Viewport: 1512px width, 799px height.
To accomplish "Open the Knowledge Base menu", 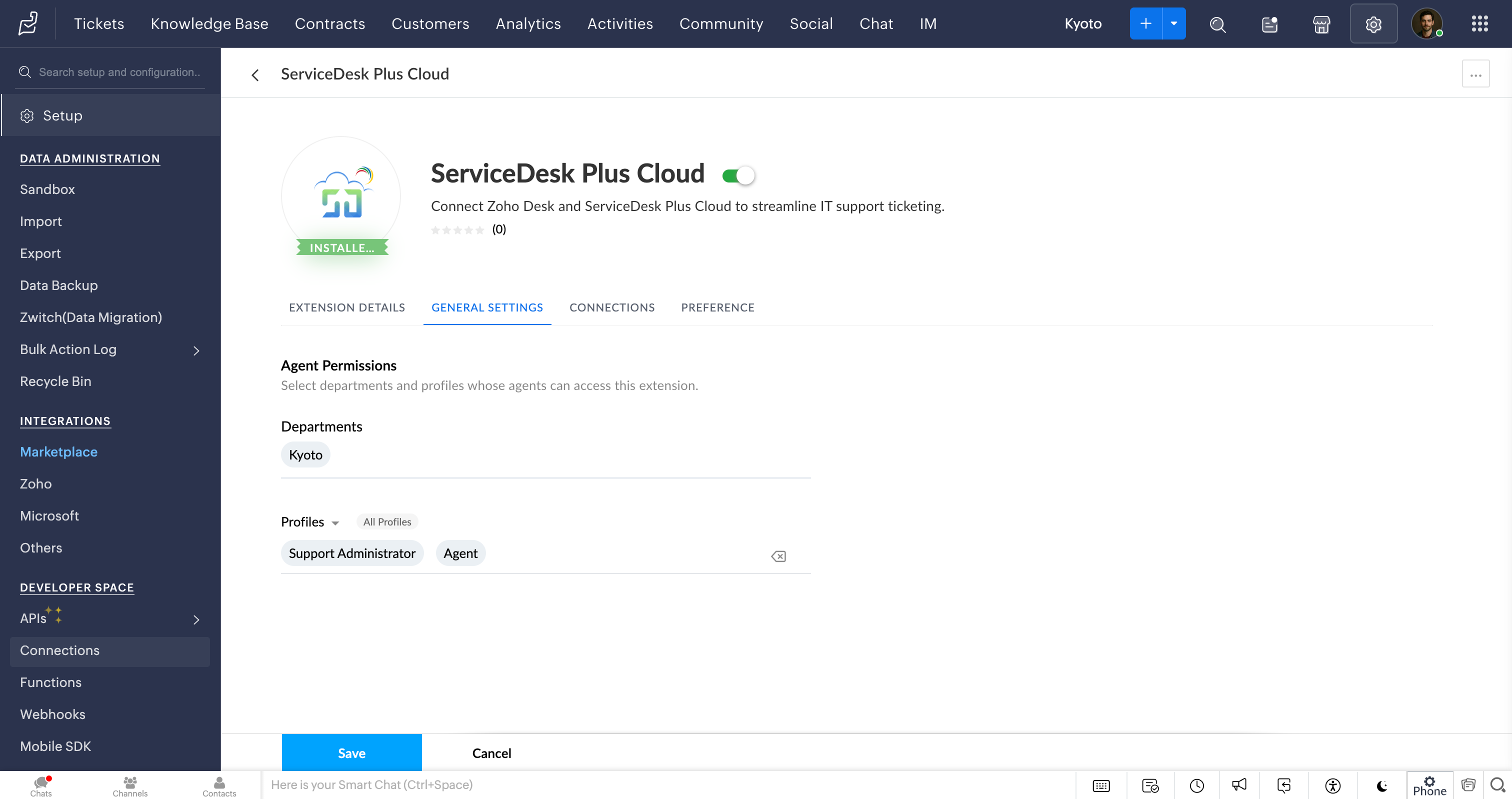I will pyautogui.click(x=209, y=23).
